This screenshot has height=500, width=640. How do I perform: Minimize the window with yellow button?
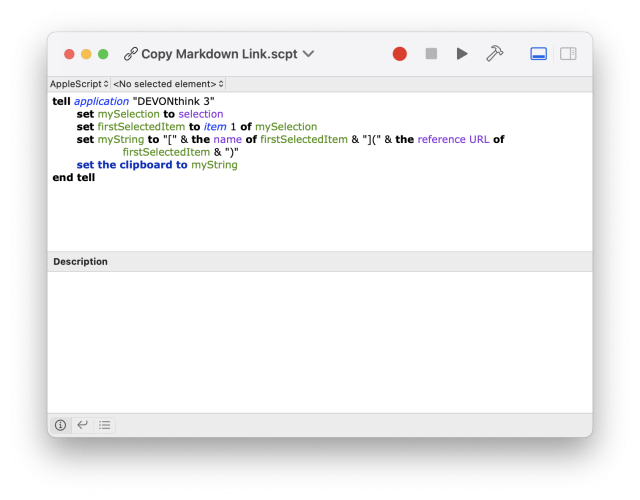(x=86, y=54)
